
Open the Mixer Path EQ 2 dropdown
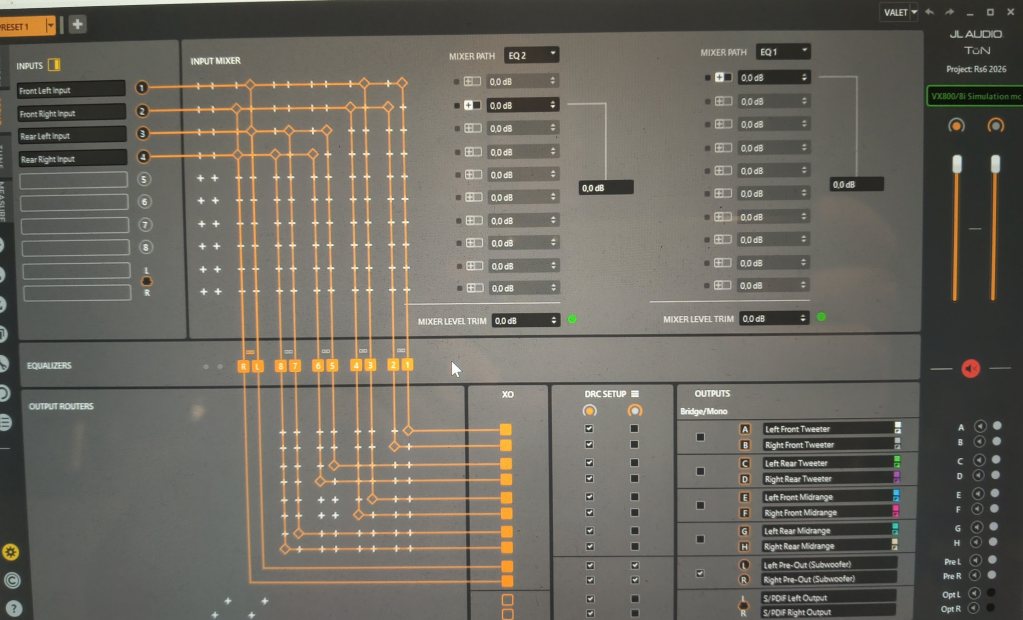(532, 54)
